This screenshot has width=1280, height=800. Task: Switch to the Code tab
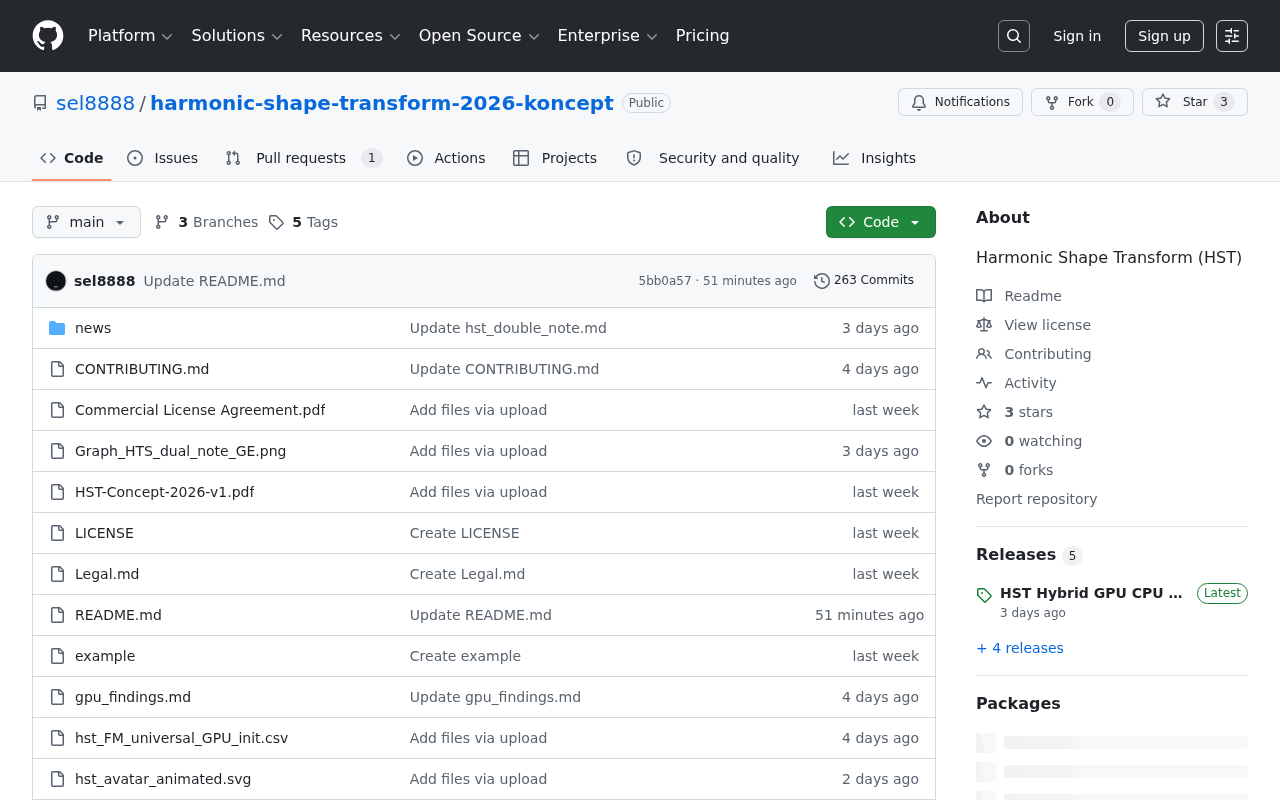click(x=72, y=158)
